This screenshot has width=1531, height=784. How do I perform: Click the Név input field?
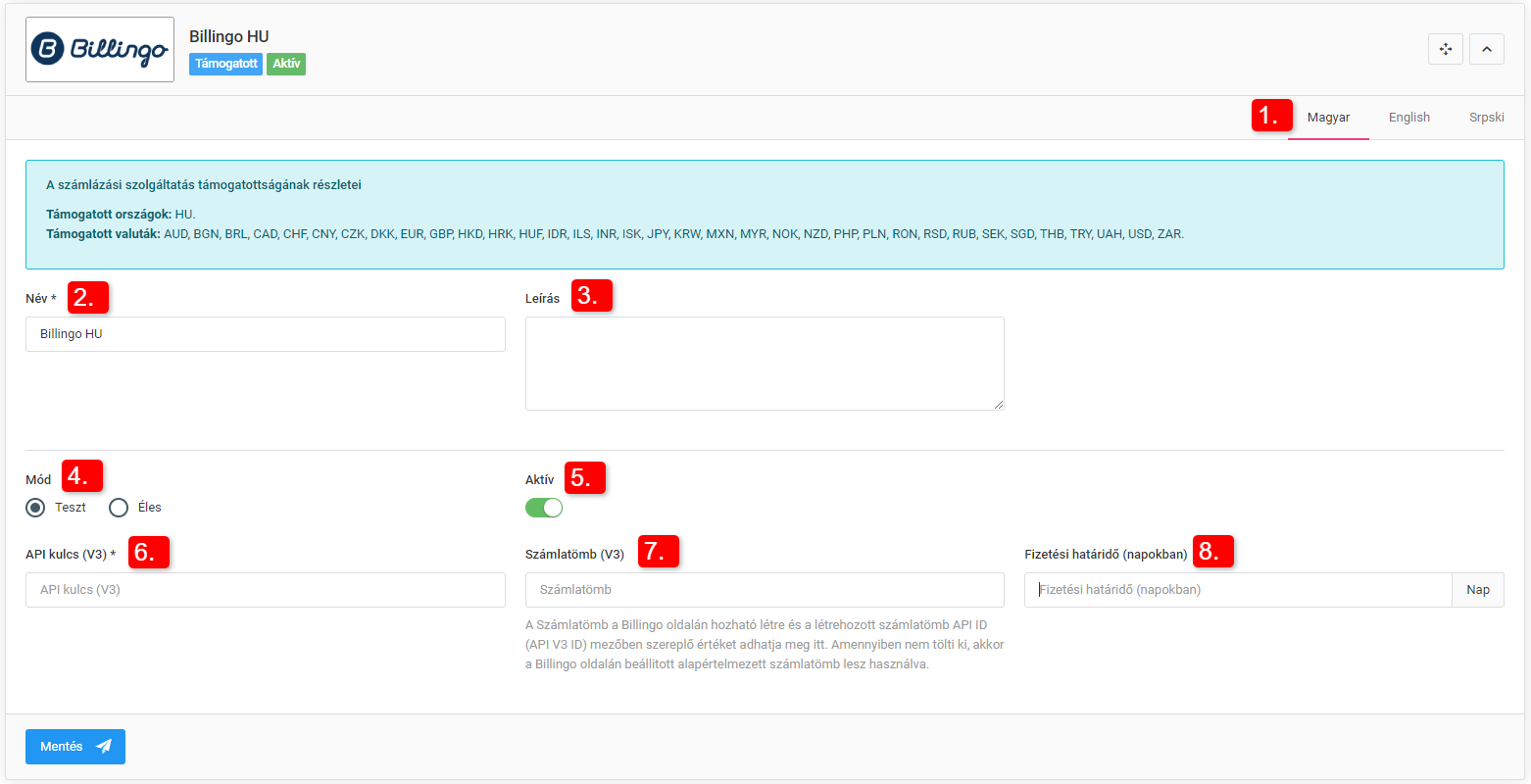(265, 334)
